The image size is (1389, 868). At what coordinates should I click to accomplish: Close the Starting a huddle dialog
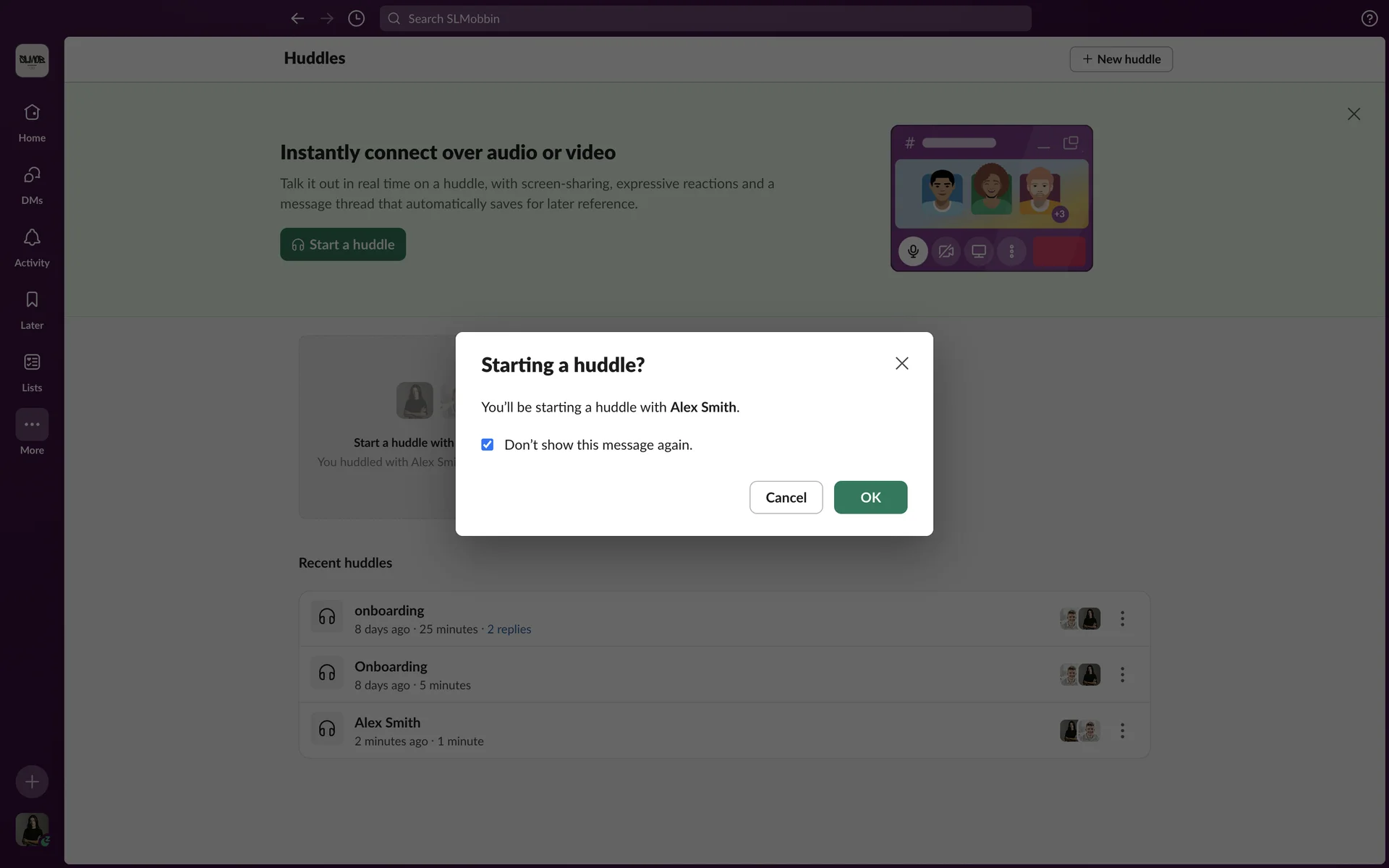(x=901, y=364)
